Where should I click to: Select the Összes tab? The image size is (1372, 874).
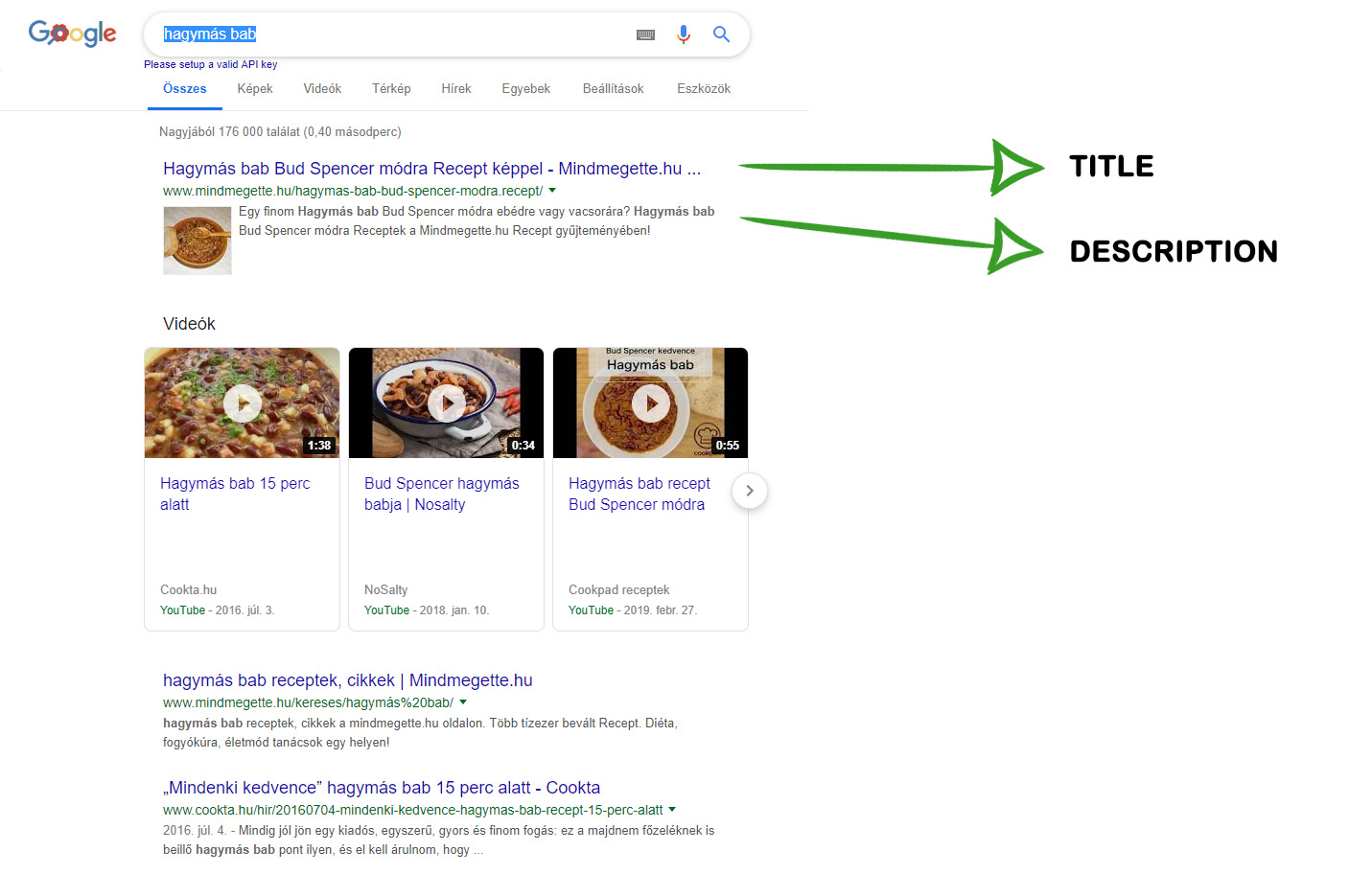(x=185, y=89)
